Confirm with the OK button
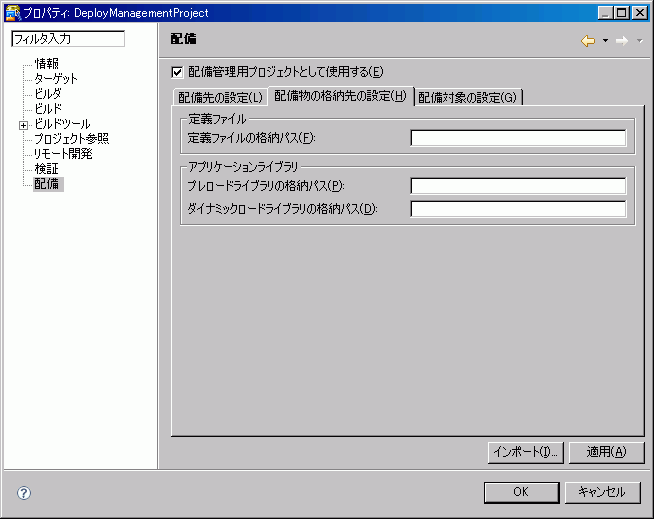 point(521,492)
